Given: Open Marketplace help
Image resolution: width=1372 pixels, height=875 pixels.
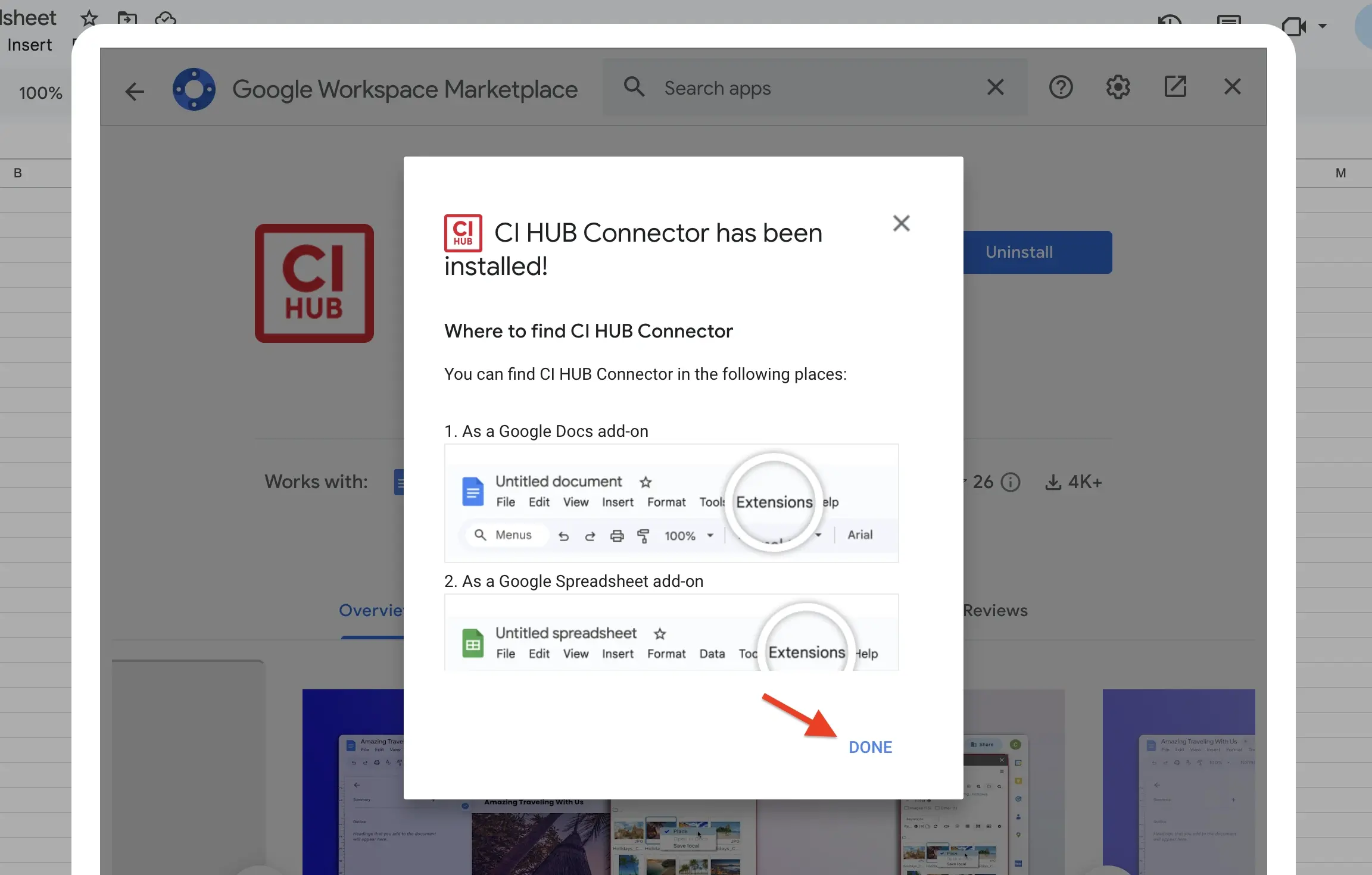Looking at the screenshot, I should pos(1061,87).
